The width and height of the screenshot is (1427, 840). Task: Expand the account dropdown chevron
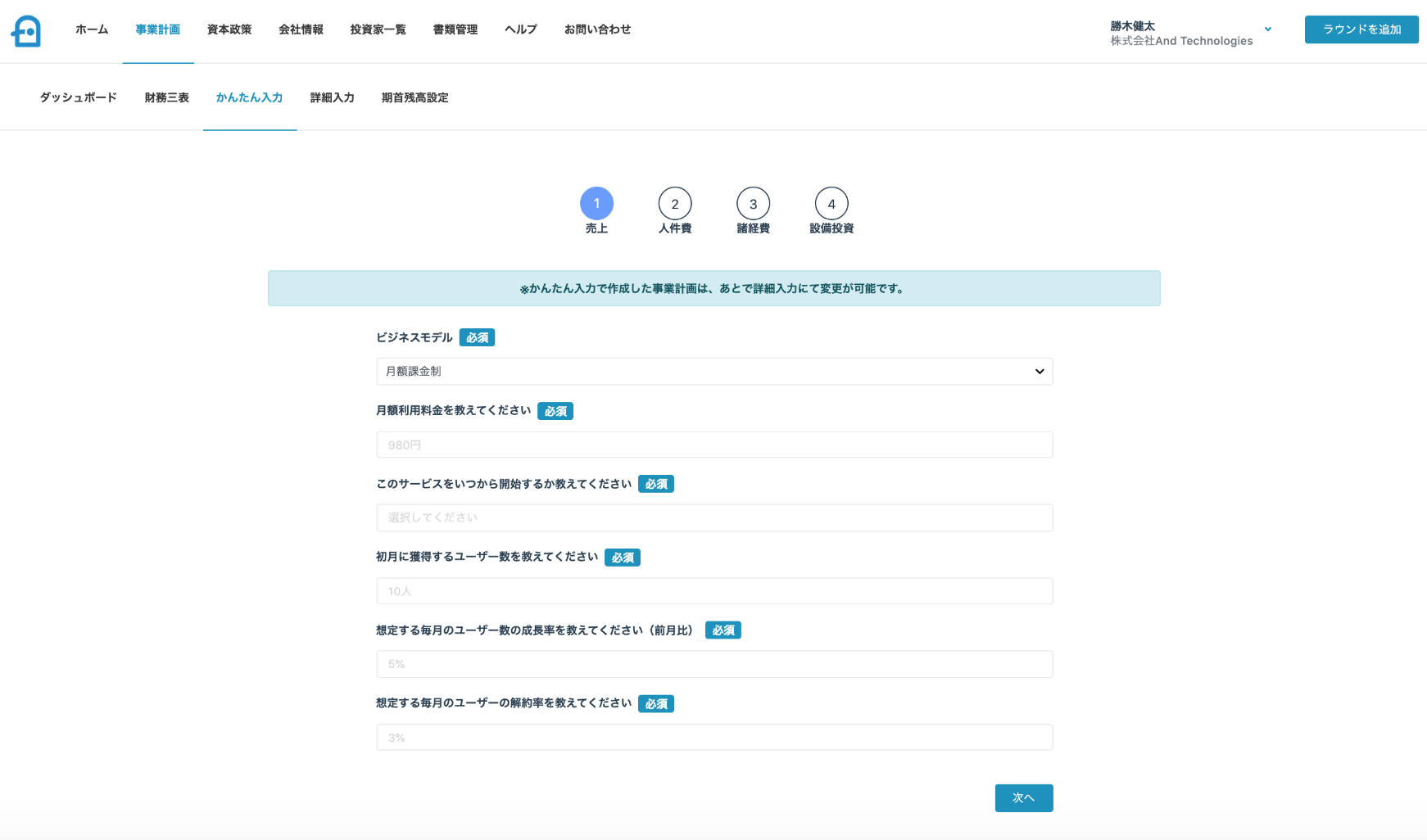(1268, 29)
